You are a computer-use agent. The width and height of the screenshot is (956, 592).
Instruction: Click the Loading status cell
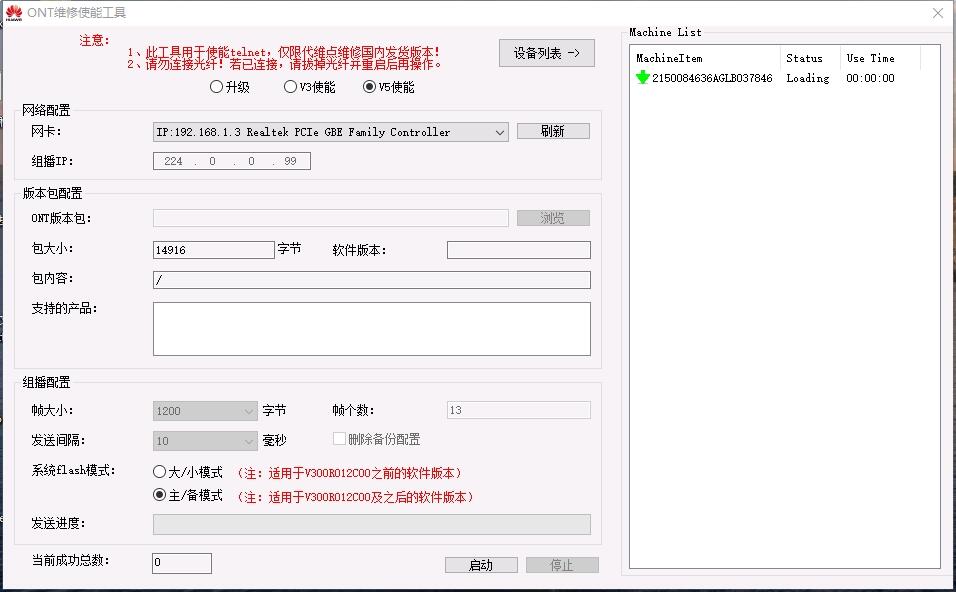tap(807, 78)
